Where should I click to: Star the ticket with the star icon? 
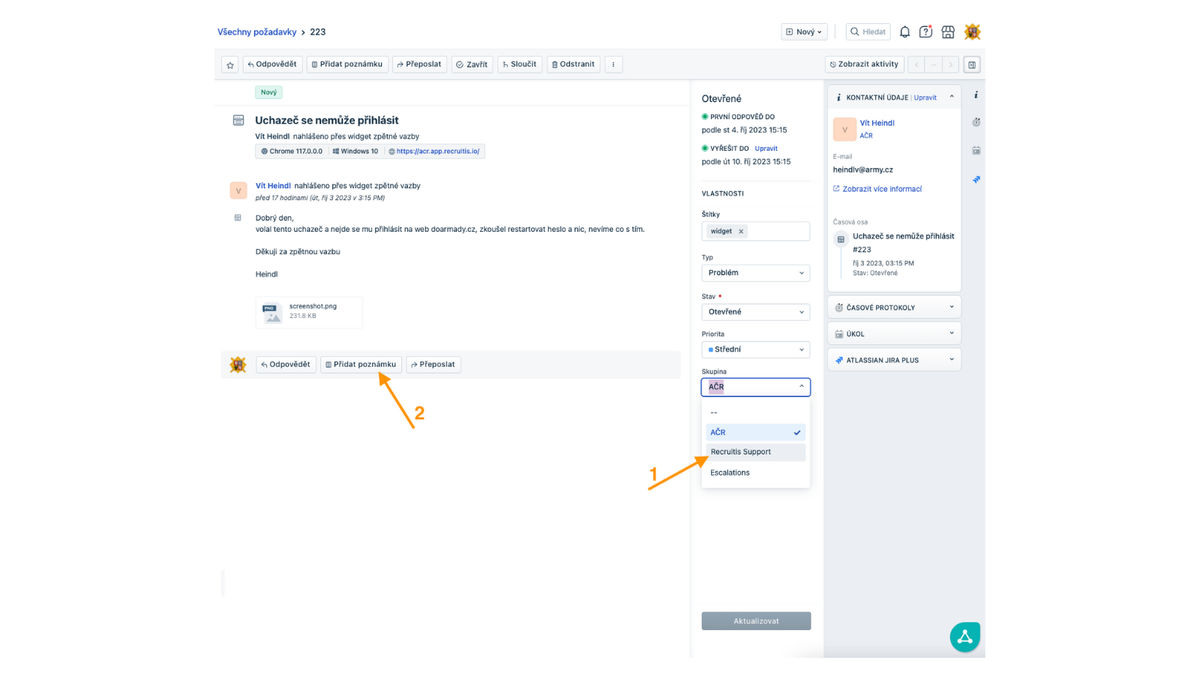click(x=230, y=65)
